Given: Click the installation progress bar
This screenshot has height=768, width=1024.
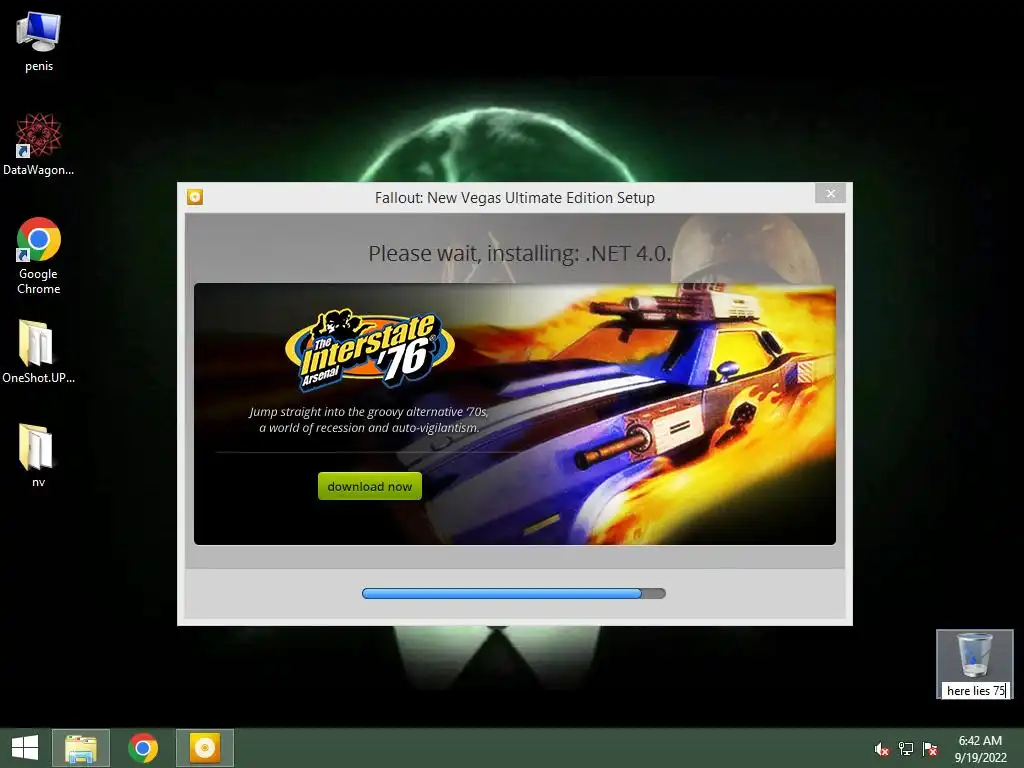Looking at the screenshot, I should 514,593.
